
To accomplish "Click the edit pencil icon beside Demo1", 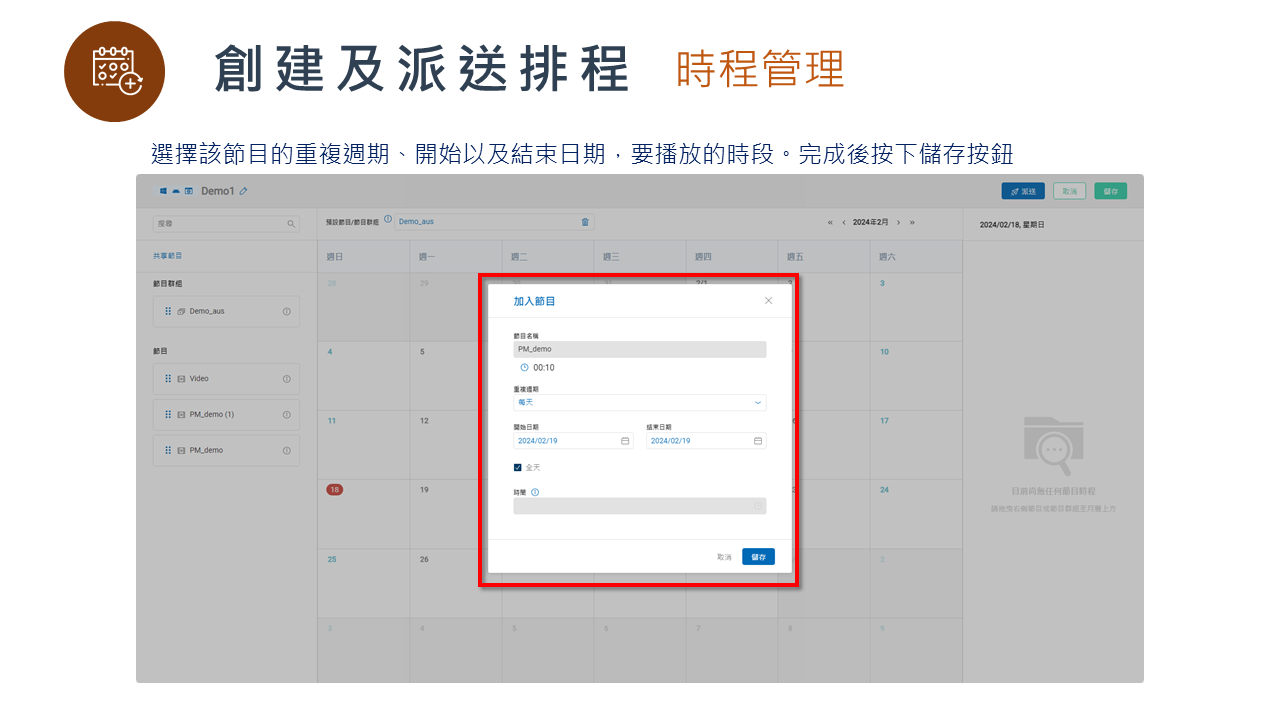I will 244,191.
